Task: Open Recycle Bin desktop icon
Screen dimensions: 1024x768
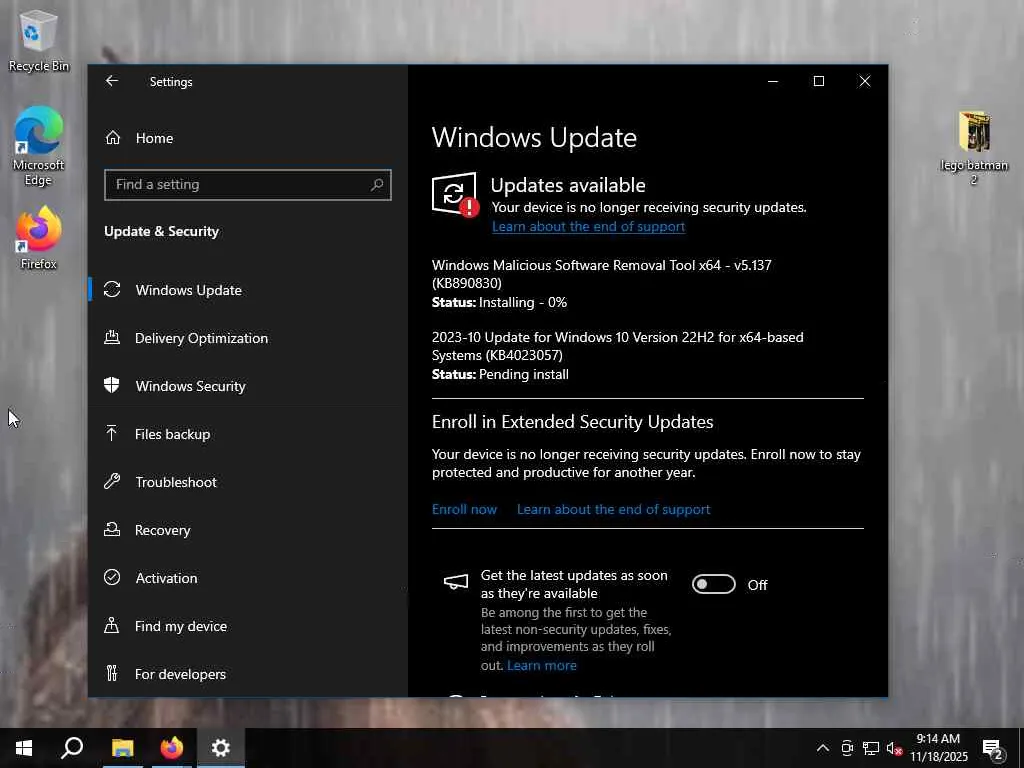Action: click(38, 40)
